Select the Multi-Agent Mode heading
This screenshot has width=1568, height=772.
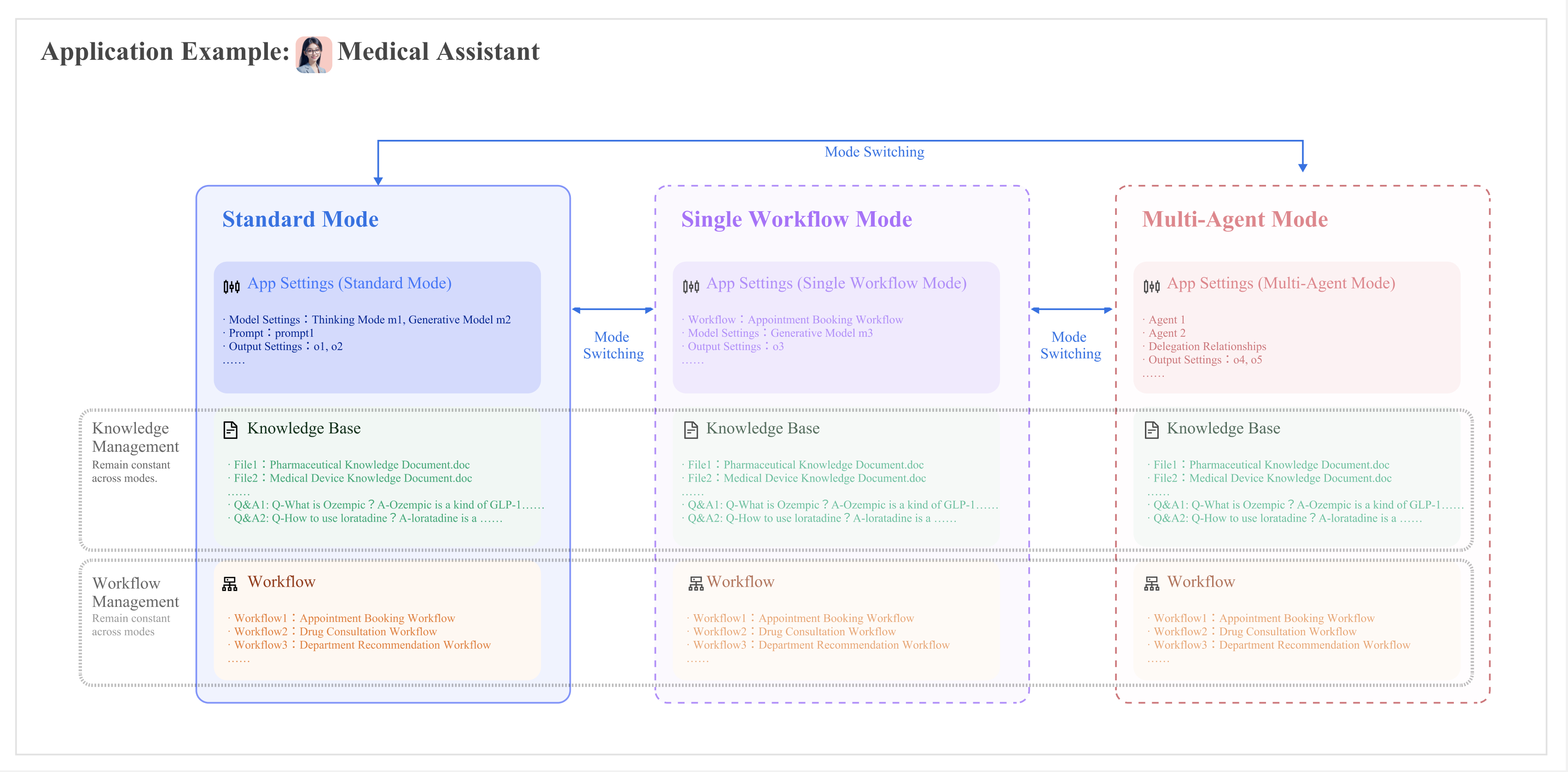[x=1234, y=219]
